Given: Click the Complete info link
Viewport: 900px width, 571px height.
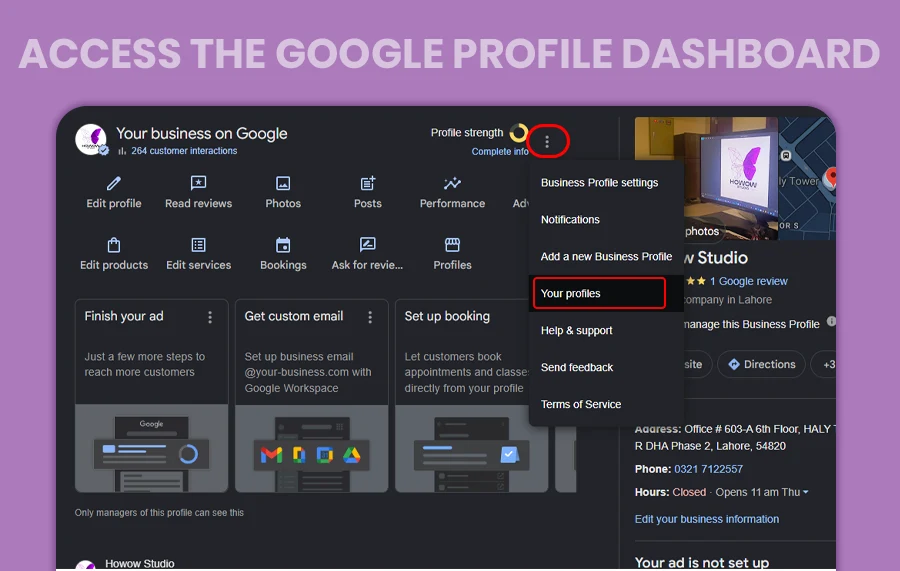Looking at the screenshot, I should (x=499, y=152).
